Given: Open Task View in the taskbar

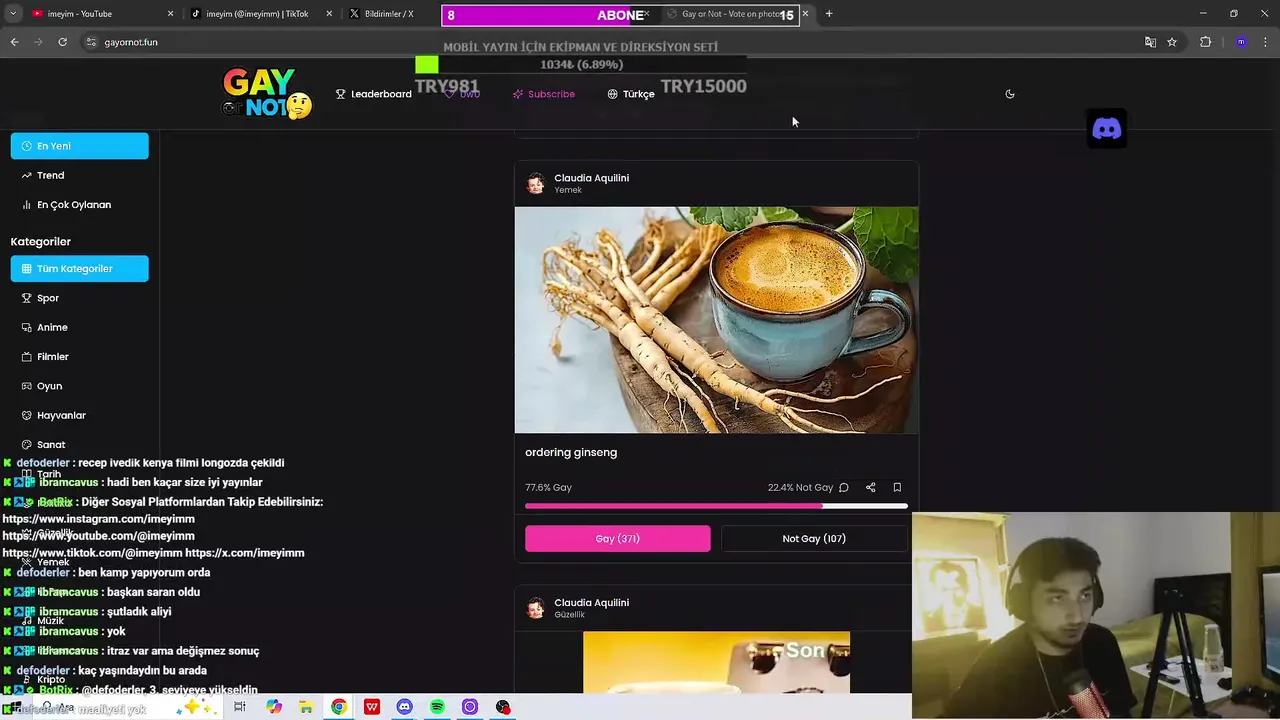Looking at the screenshot, I should [240, 707].
